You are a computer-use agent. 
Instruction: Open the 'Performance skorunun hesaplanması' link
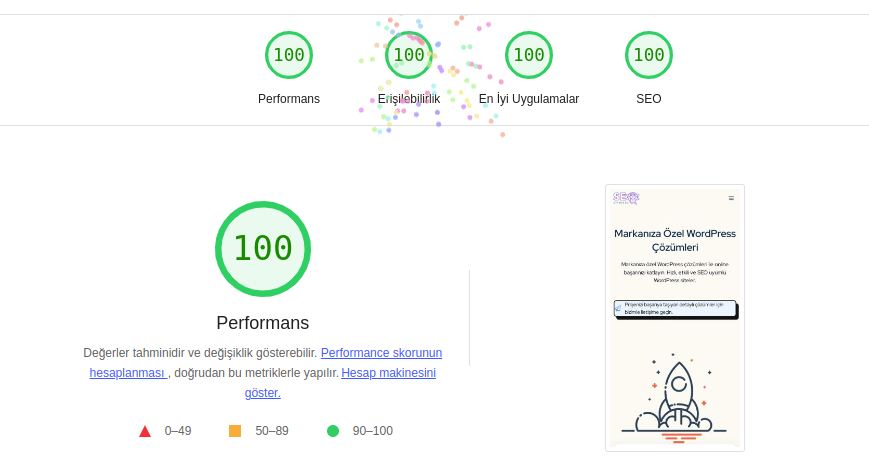click(x=381, y=353)
